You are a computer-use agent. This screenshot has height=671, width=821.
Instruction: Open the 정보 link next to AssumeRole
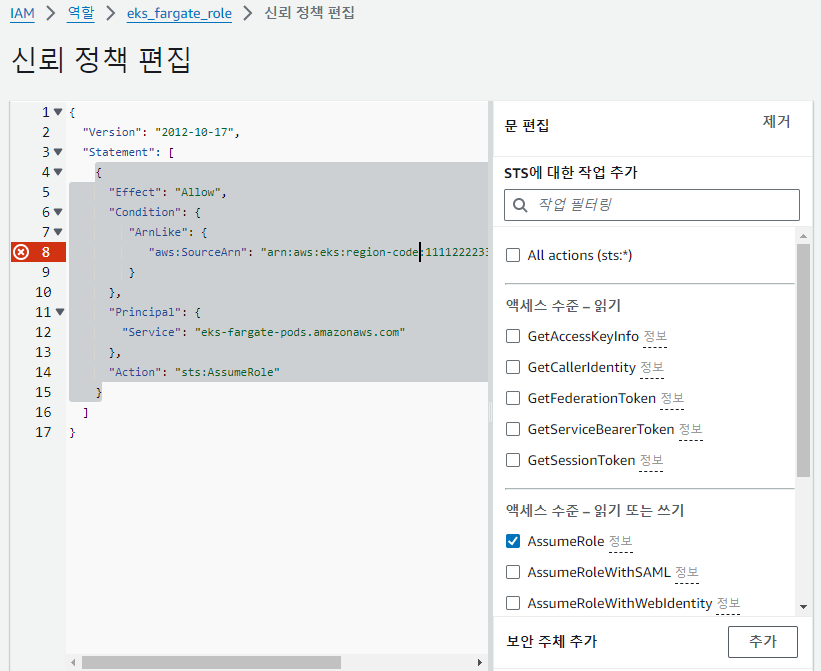(x=620, y=541)
